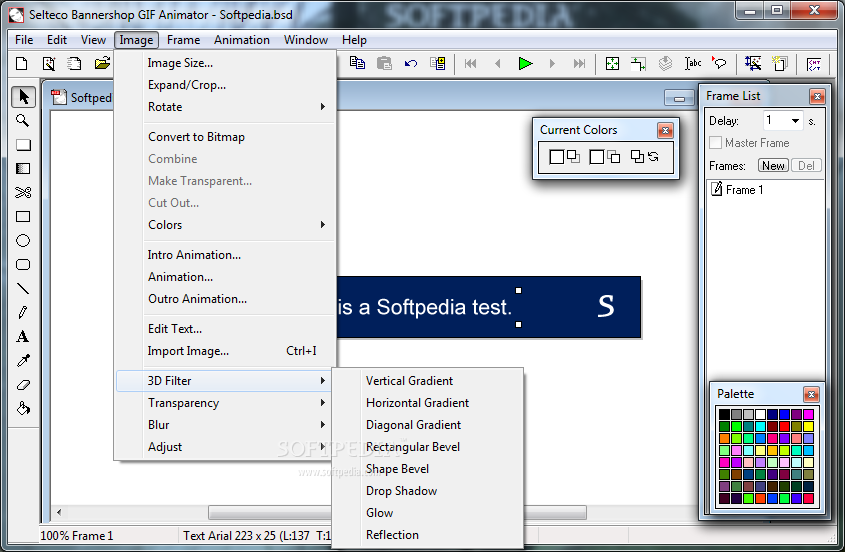This screenshot has width=845, height=552.
Task: Close the Current Colors panel
Action: 665,130
